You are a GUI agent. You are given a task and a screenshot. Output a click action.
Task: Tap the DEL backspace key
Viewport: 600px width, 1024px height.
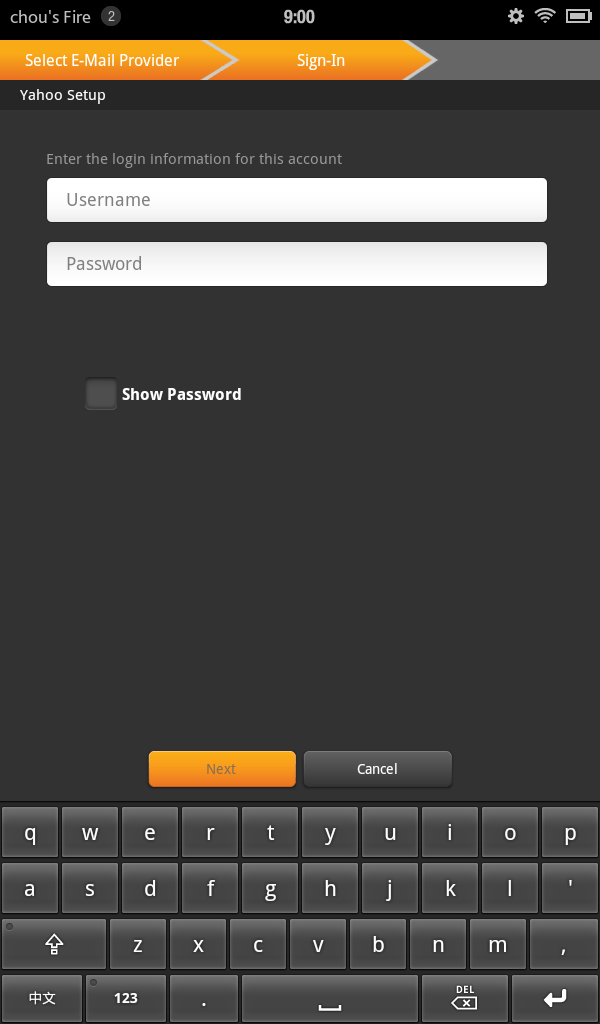click(464, 999)
